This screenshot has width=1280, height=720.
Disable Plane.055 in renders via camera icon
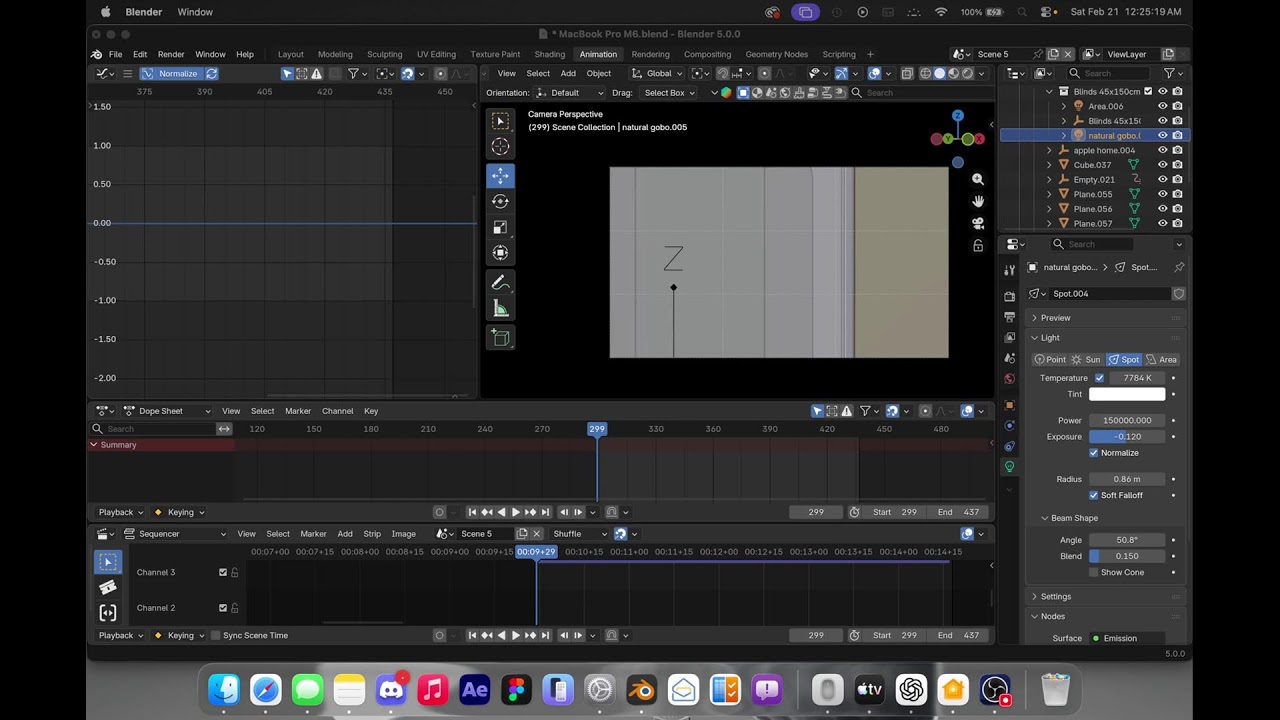[1177, 194]
